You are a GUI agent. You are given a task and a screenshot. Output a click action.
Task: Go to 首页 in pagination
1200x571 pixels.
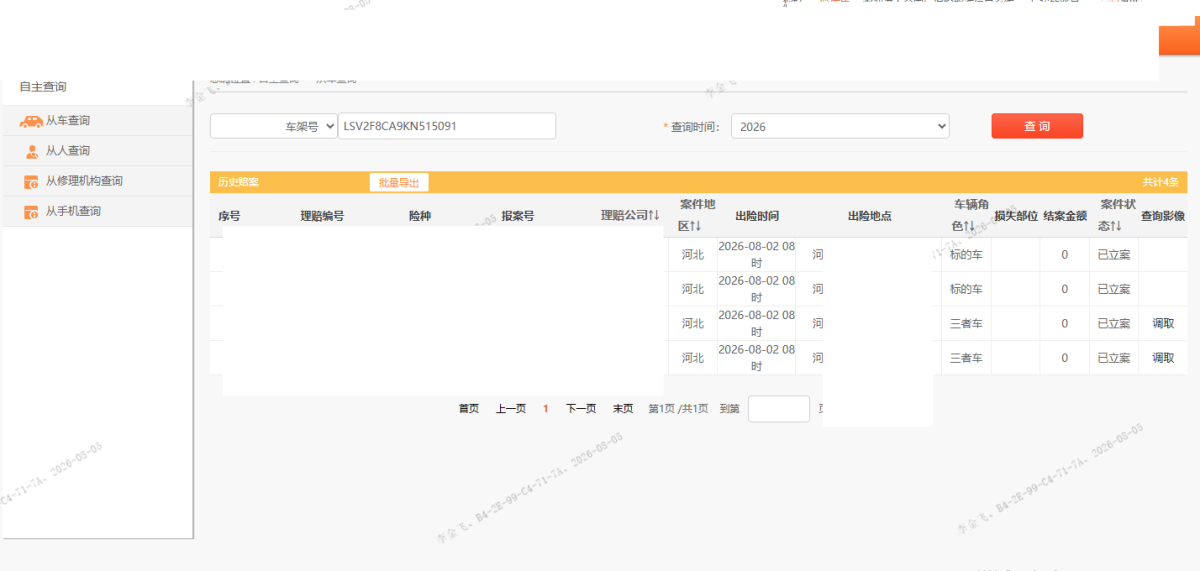click(x=469, y=408)
